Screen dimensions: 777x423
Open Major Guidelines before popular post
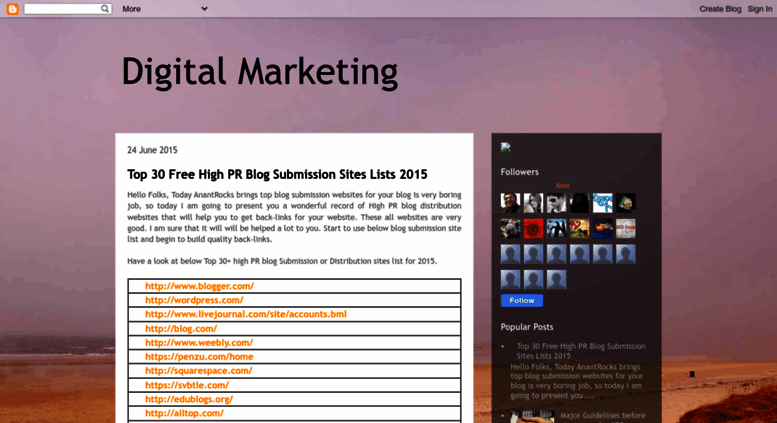click(603, 416)
